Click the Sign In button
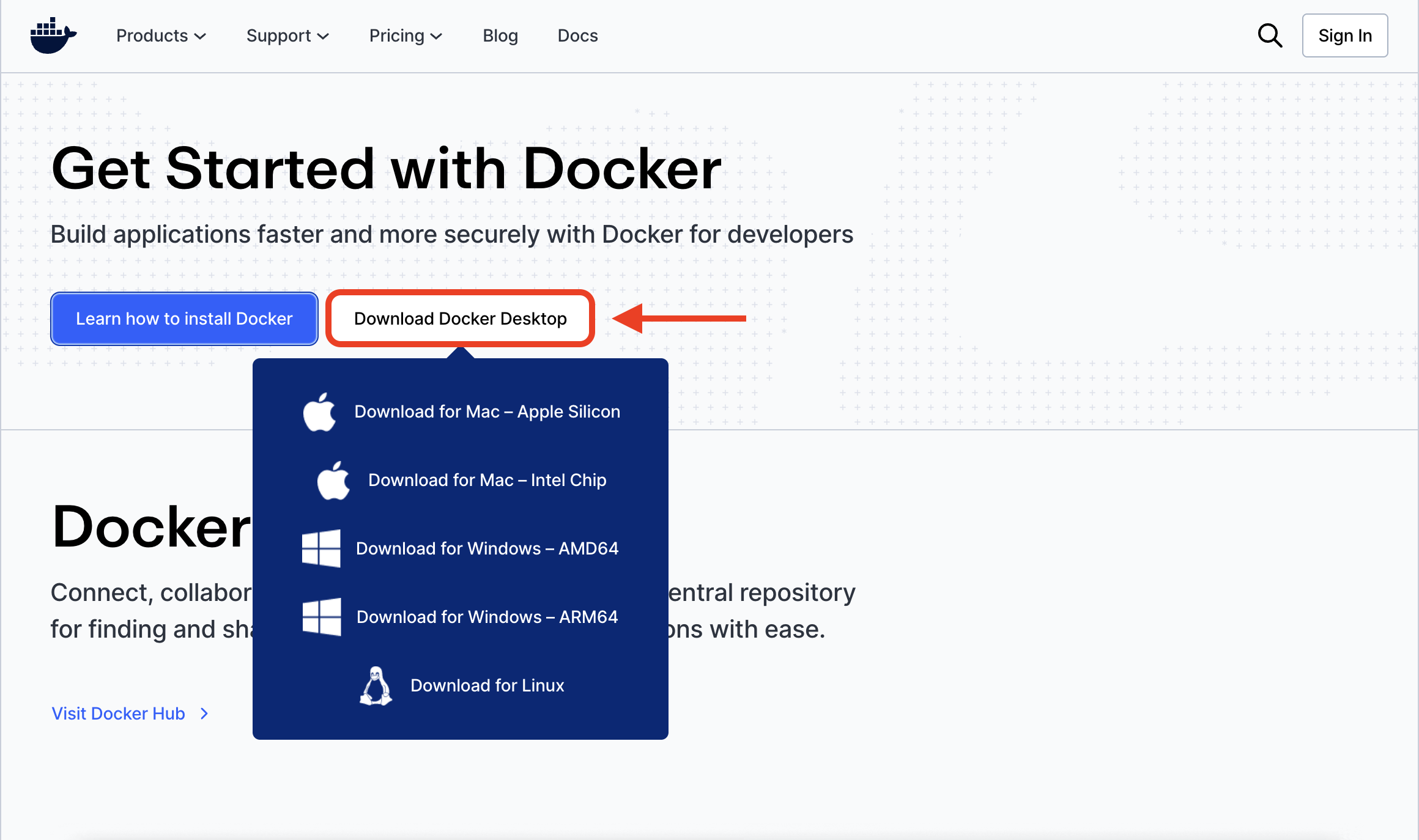Viewport: 1419px width, 840px height. [1345, 35]
